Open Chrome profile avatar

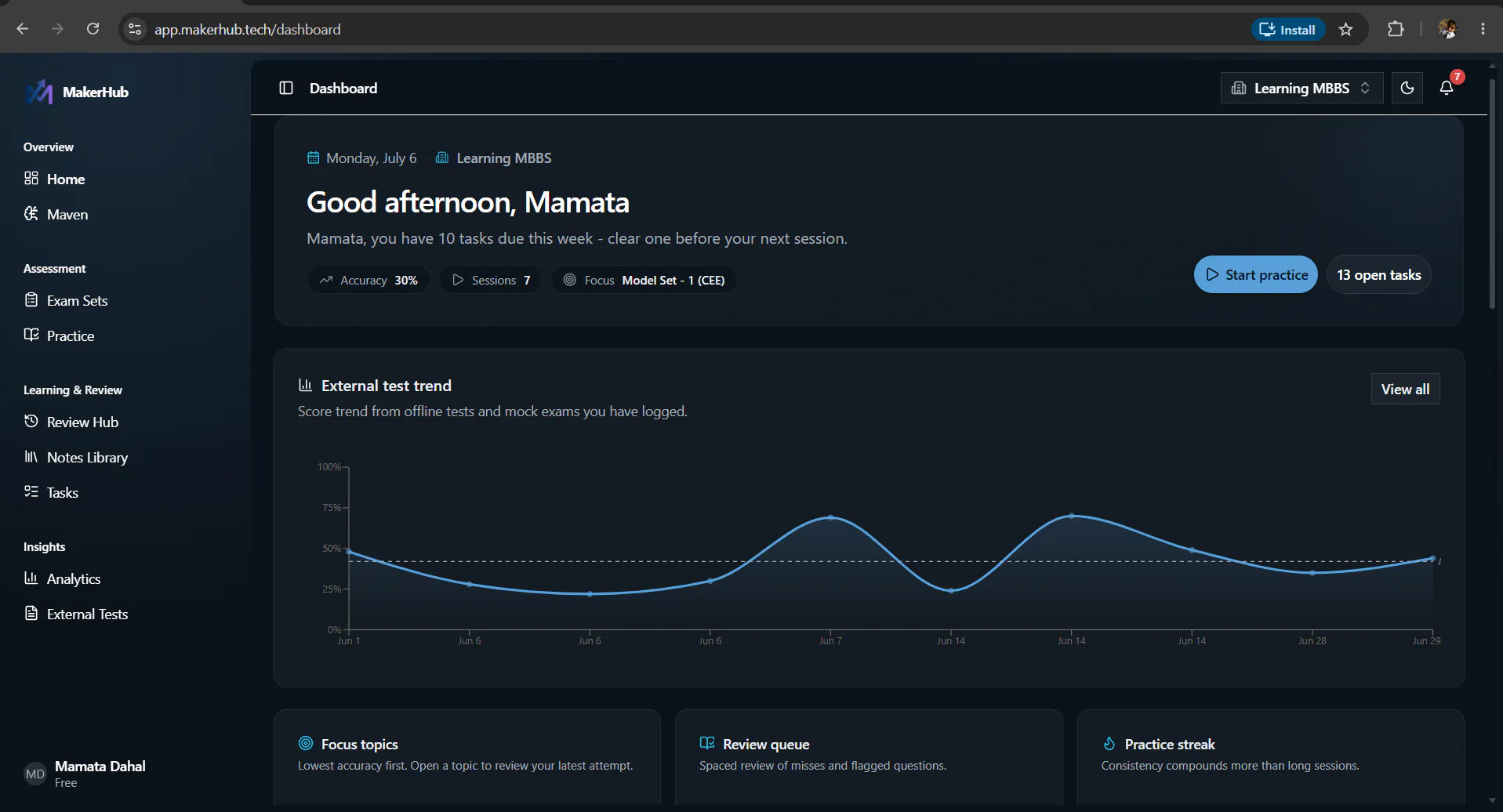point(1447,29)
